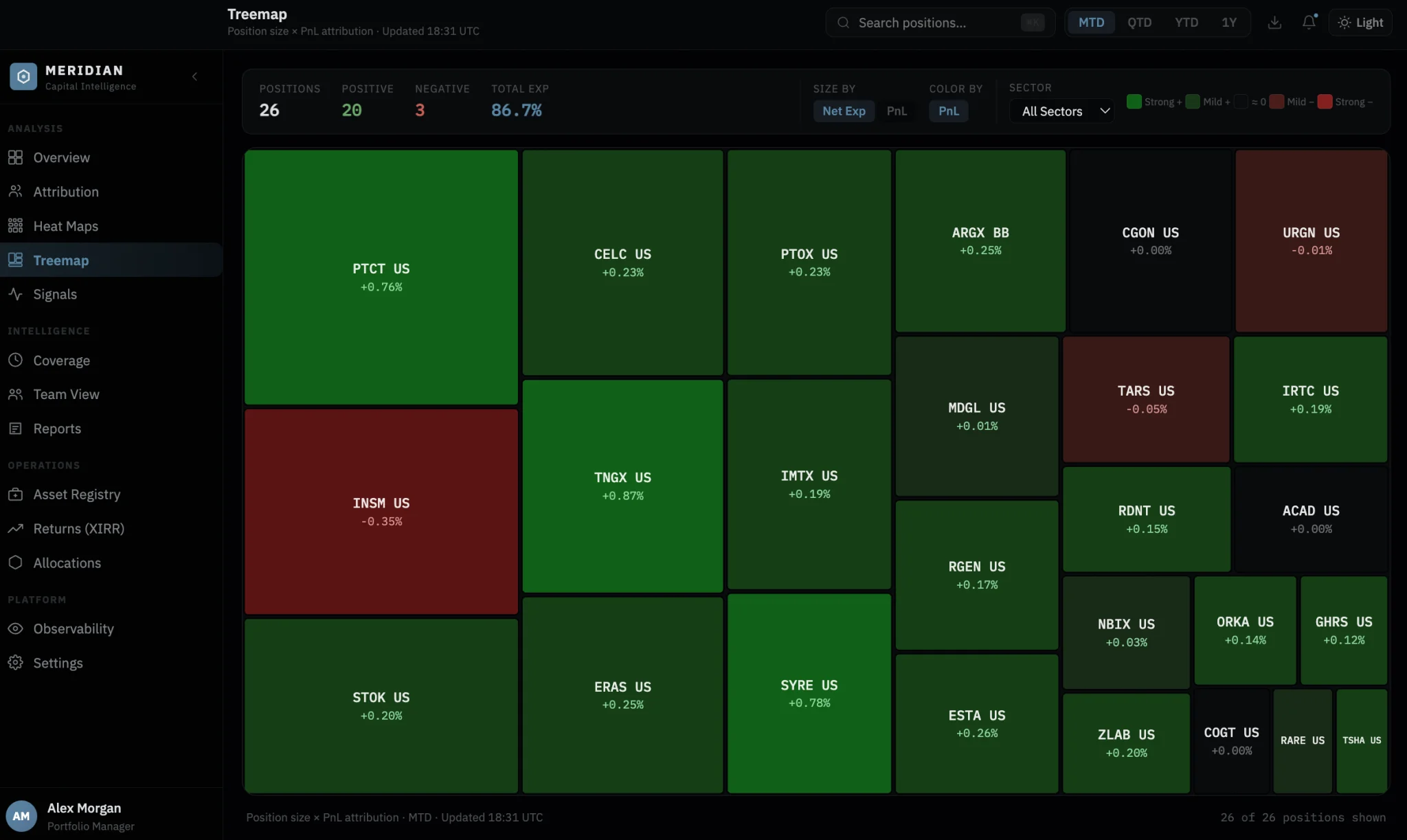Select the STOK US tile
1407x840 pixels.
381,706
